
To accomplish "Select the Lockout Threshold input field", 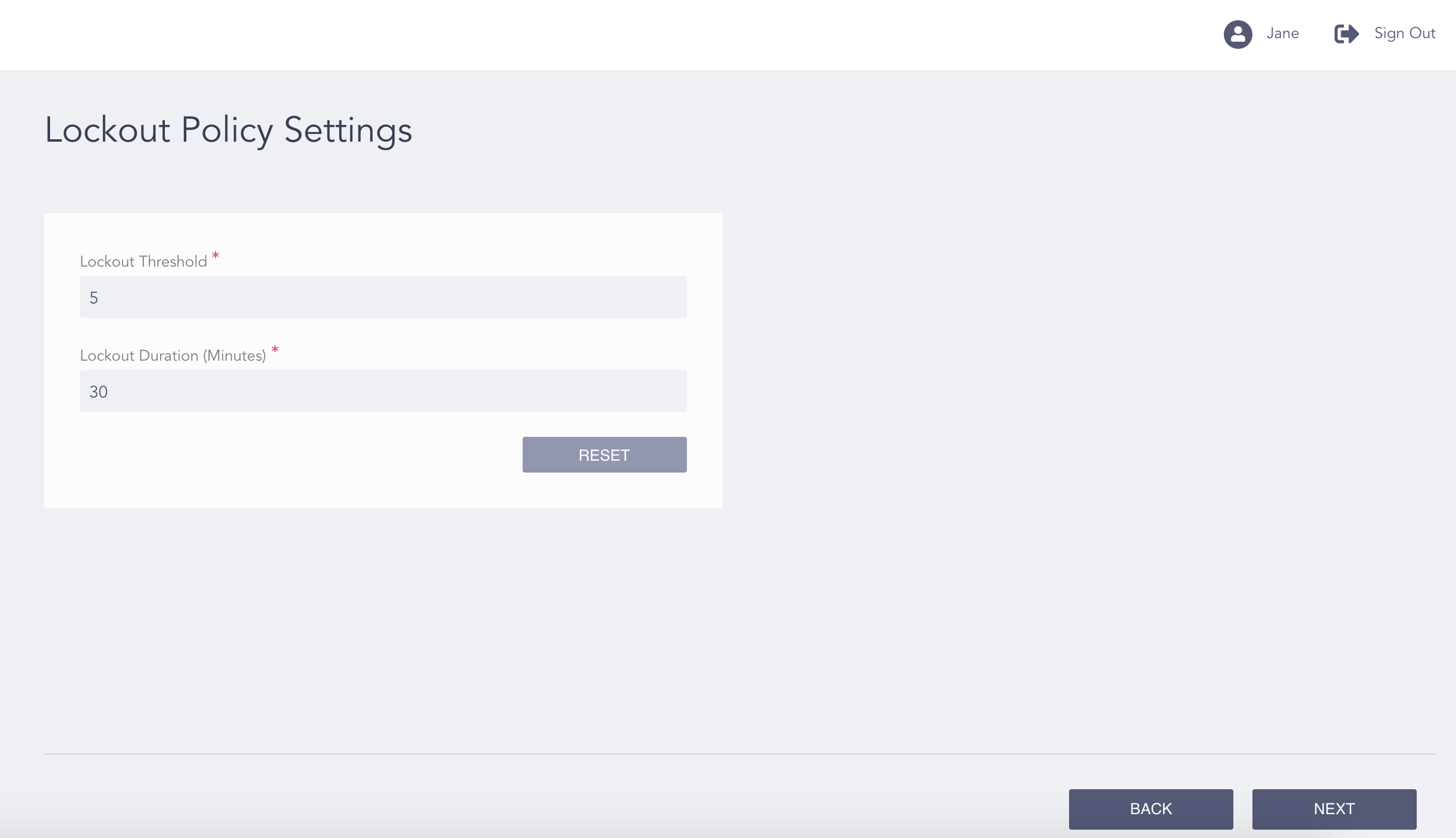I will pyautogui.click(x=383, y=296).
